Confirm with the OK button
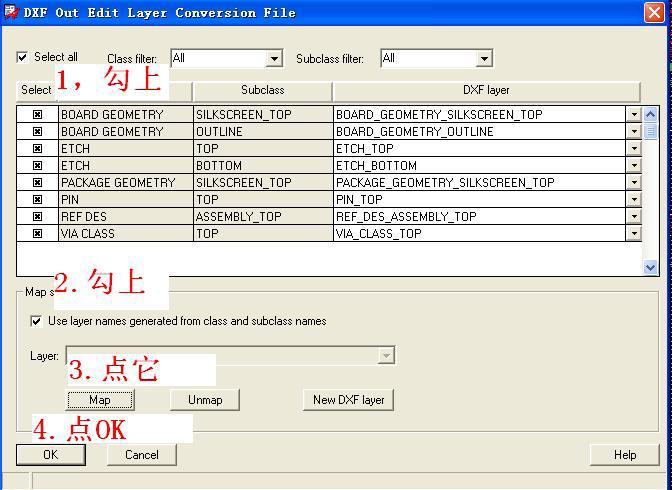The width and height of the screenshot is (672, 490). tap(50, 455)
